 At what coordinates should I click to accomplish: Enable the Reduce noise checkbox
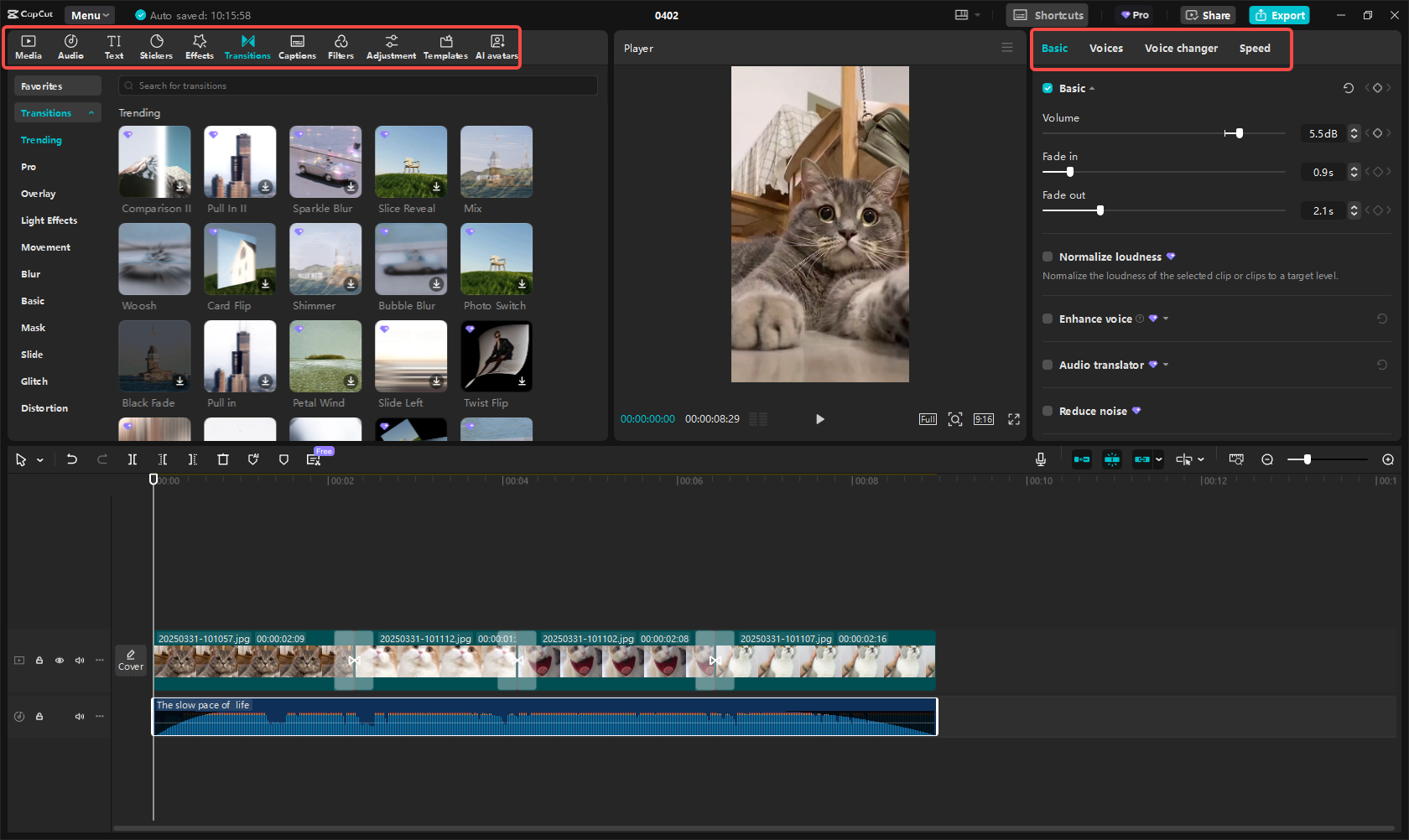tap(1047, 411)
